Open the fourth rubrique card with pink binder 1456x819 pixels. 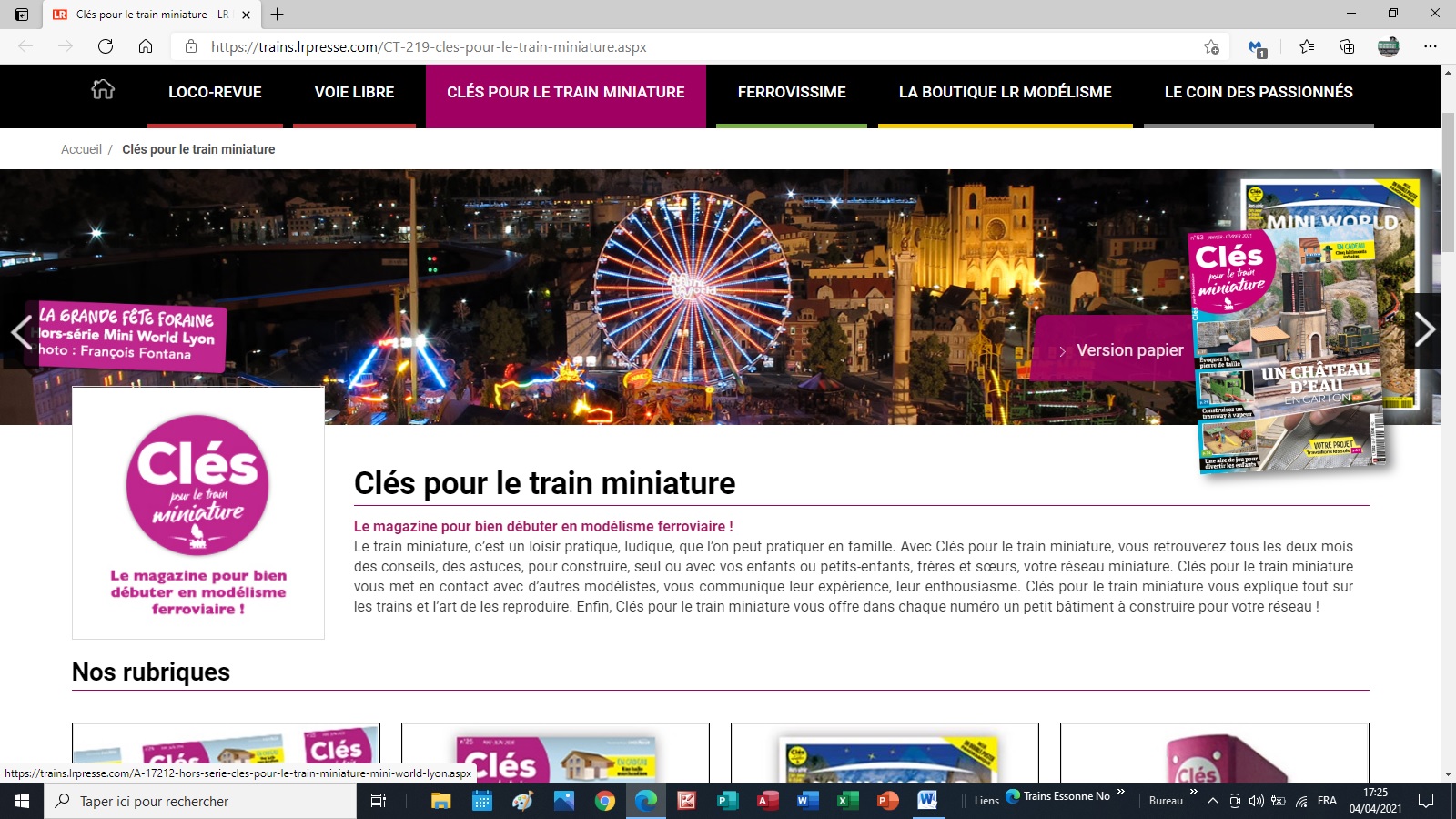pyautogui.click(x=1215, y=753)
